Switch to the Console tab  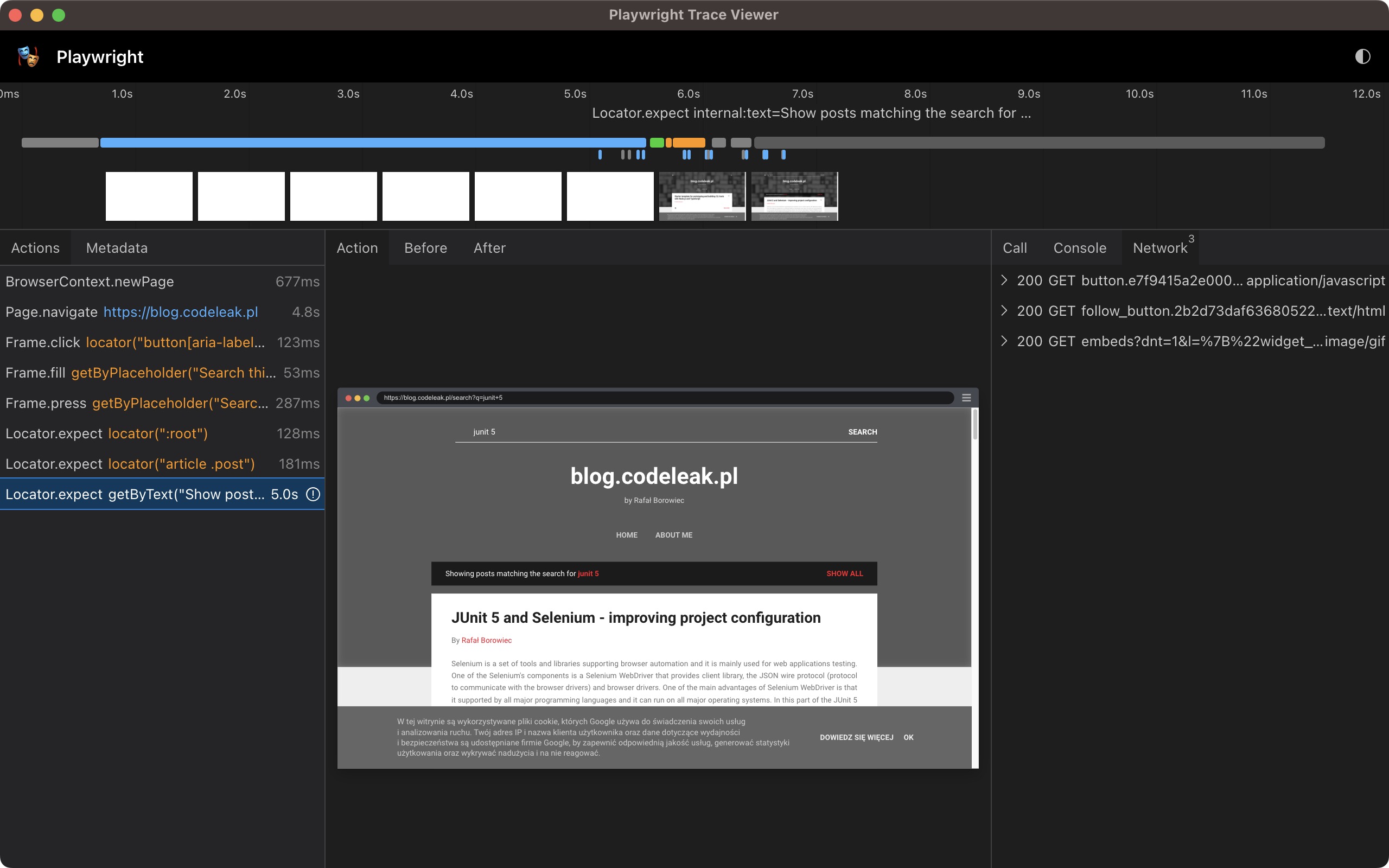point(1080,248)
